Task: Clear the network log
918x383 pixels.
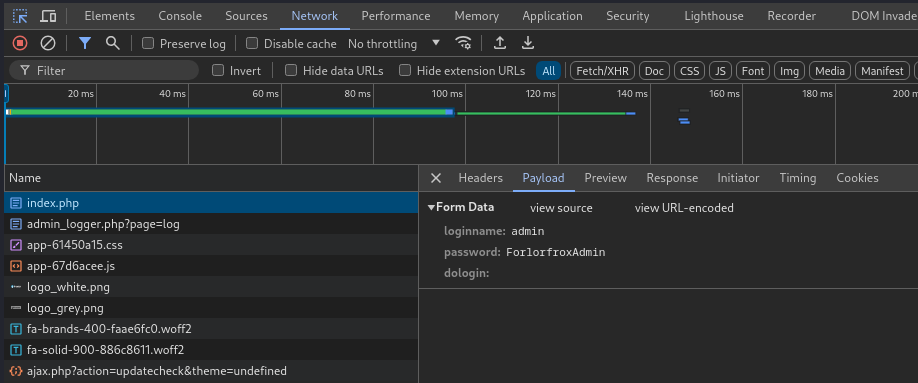Action: pyautogui.click(x=47, y=43)
